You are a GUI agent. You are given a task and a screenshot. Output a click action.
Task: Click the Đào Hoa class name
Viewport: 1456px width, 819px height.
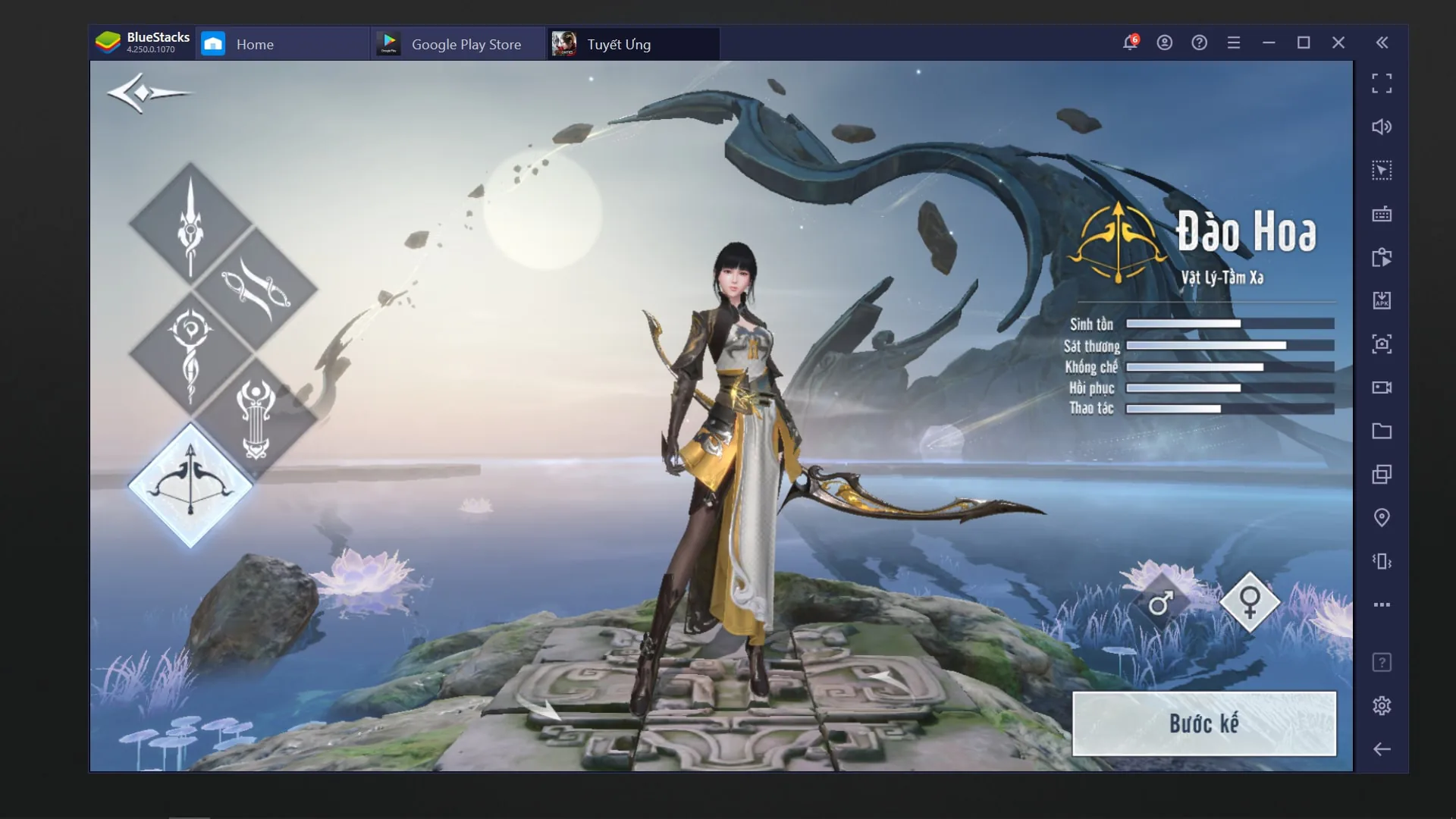(x=1247, y=231)
